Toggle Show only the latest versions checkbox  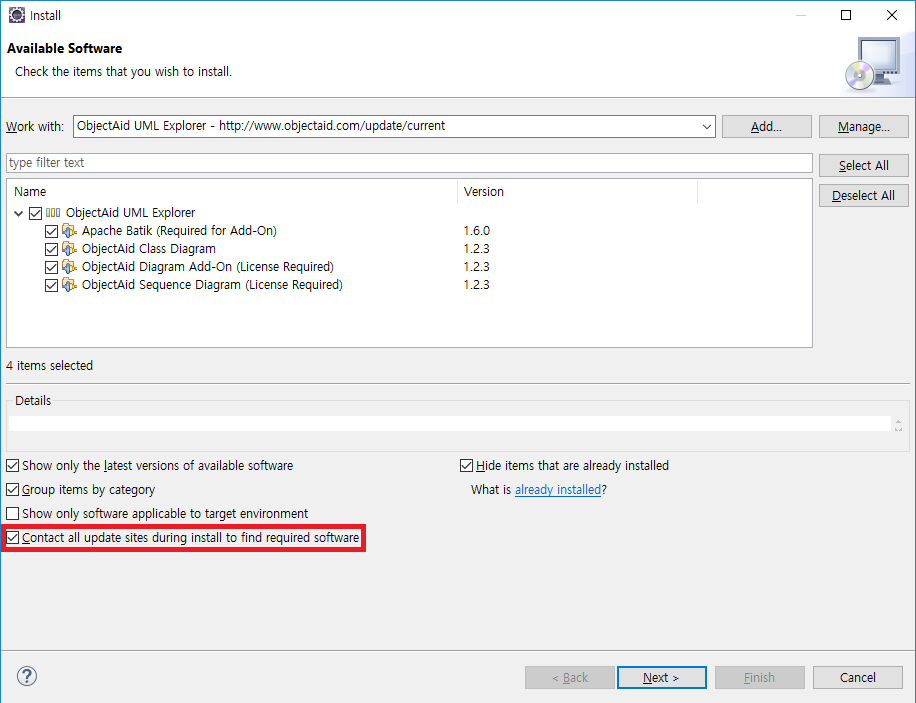(12, 466)
